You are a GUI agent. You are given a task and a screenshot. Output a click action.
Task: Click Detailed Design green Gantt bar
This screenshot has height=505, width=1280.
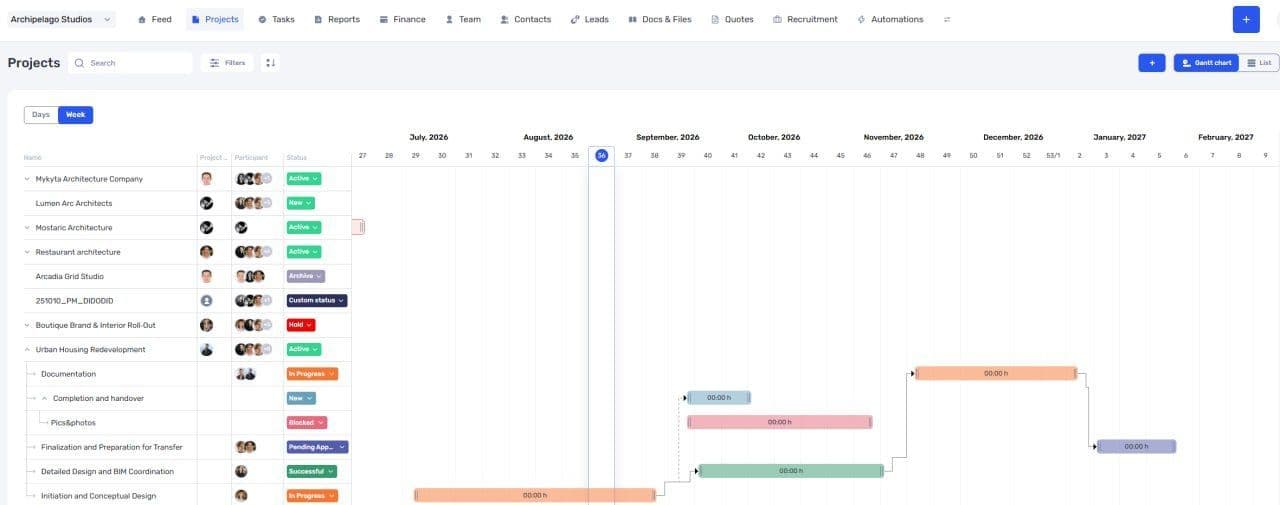(x=791, y=470)
